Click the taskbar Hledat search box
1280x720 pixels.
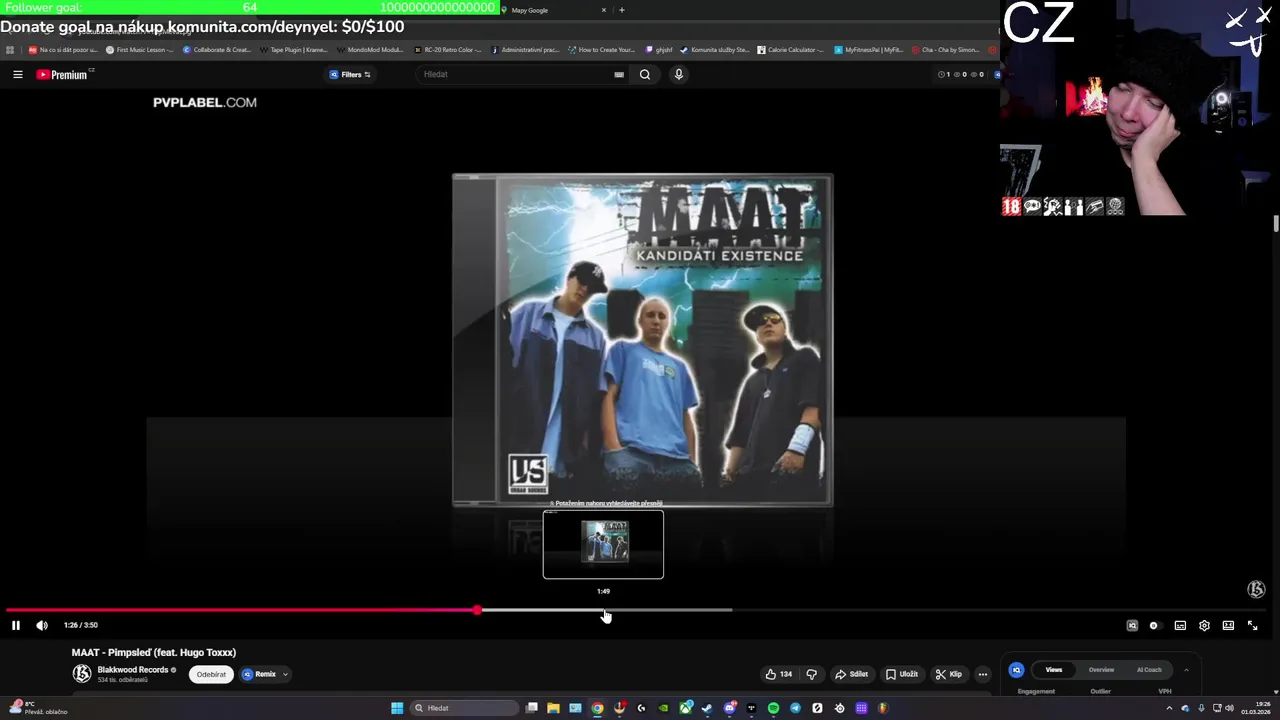tap(463, 708)
